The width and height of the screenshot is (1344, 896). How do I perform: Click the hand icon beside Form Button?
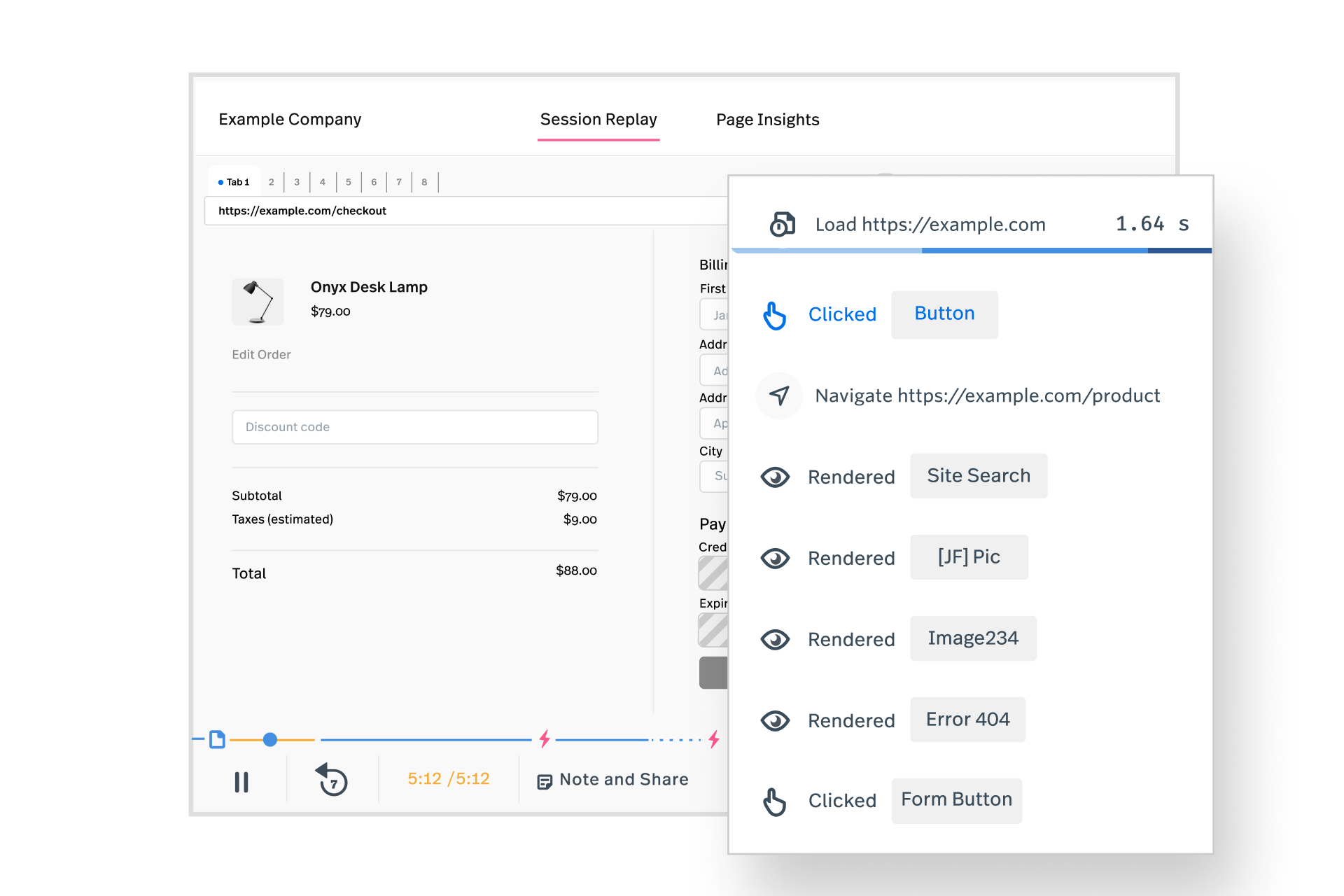(775, 801)
